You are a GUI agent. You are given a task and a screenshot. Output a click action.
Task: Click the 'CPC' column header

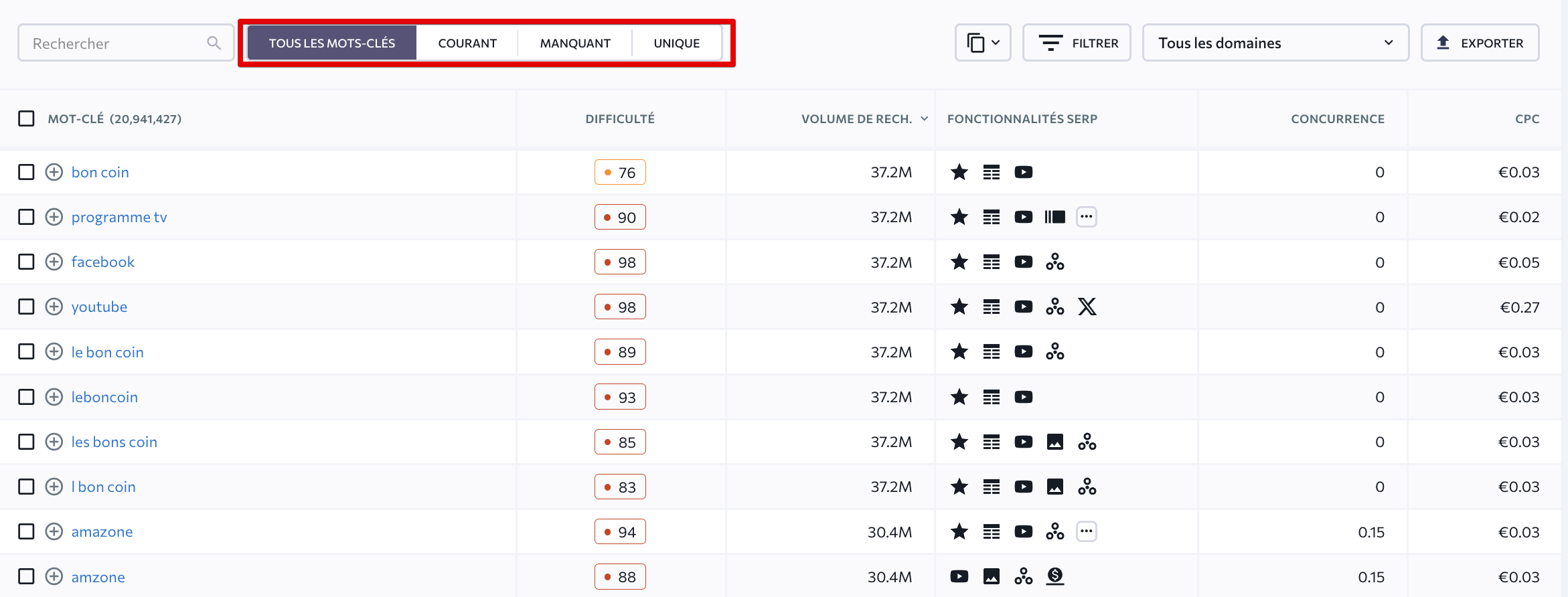[1527, 118]
